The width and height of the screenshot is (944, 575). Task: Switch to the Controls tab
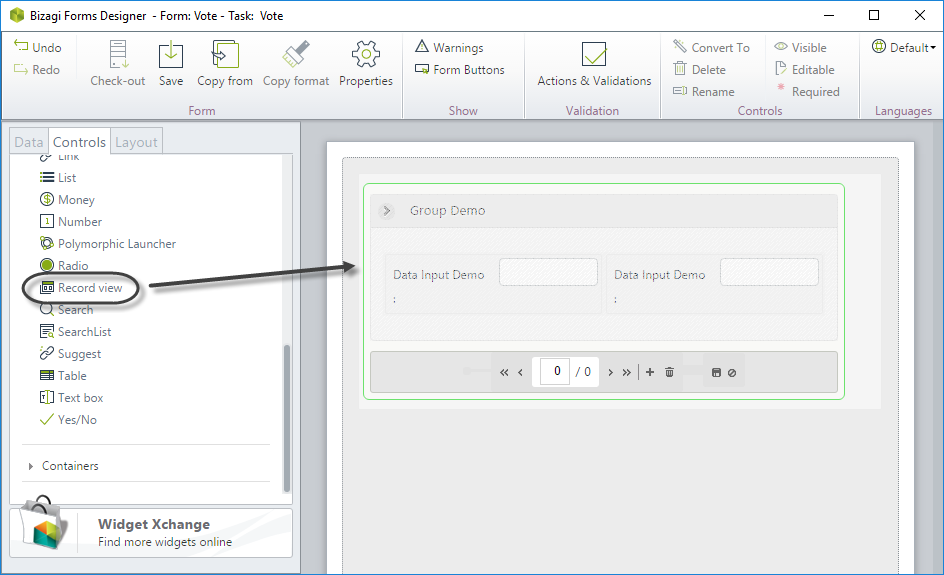79,142
